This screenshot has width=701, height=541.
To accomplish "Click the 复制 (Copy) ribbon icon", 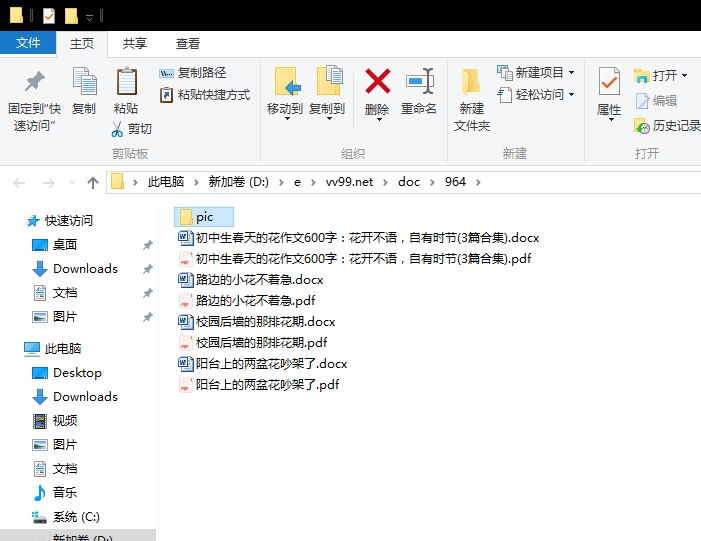I will [84, 81].
